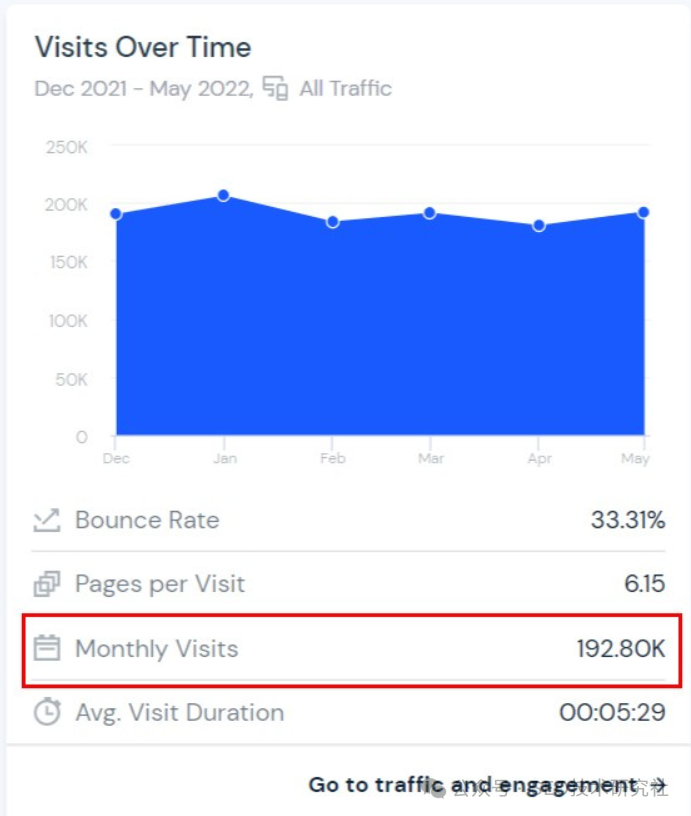This screenshot has width=691, height=816.
Task: Click the 6.15 pages per visit value
Action: (x=644, y=584)
